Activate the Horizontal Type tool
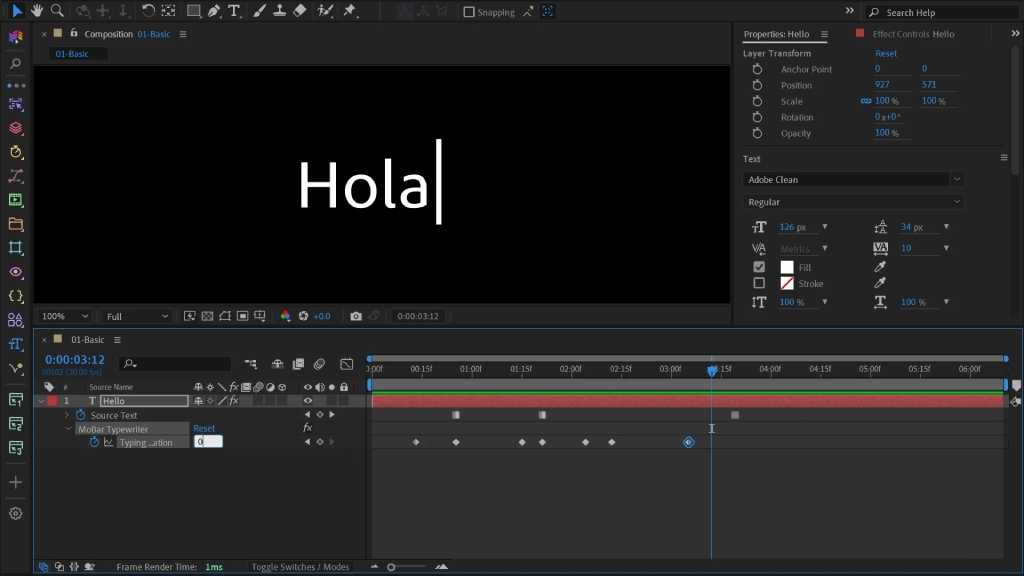1024x576 pixels. pos(234,11)
